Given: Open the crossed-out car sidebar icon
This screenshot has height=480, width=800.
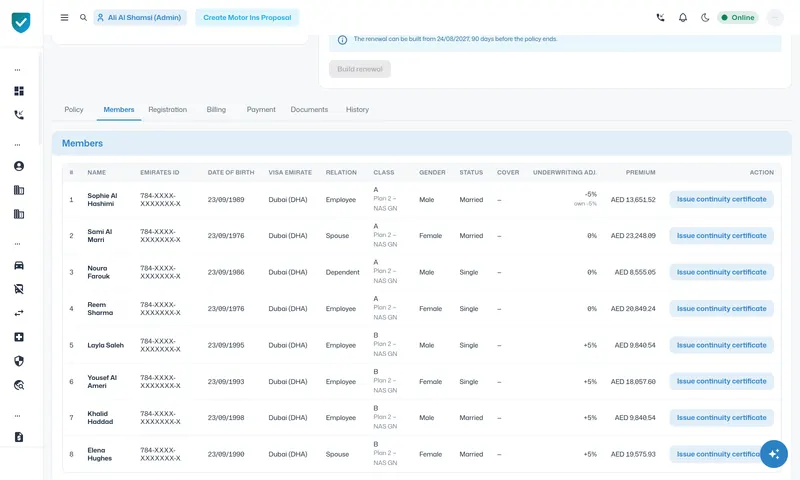Looking at the screenshot, I should click(x=19, y=289).
